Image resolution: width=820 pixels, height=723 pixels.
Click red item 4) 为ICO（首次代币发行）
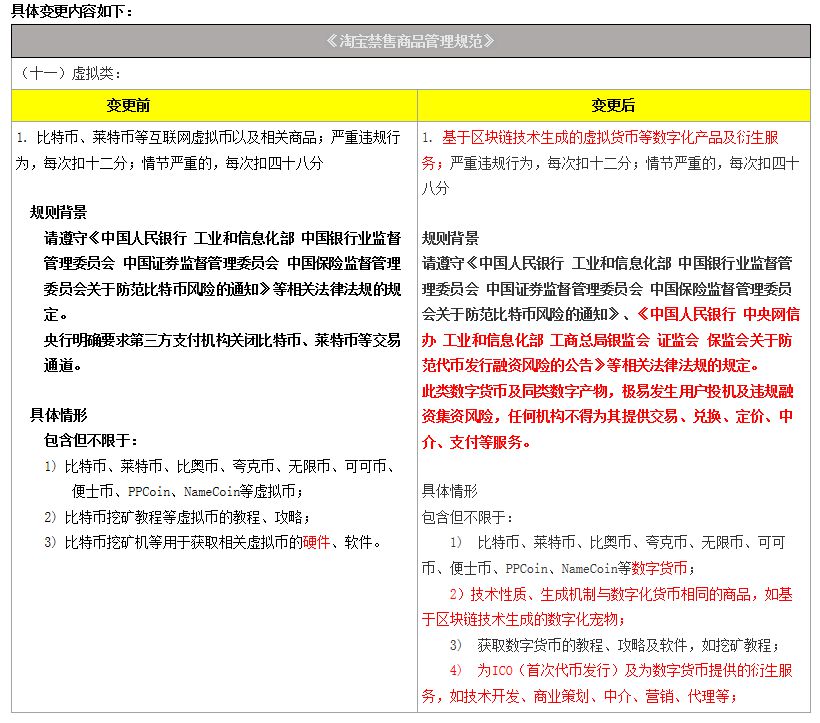(x=535, y=671)
